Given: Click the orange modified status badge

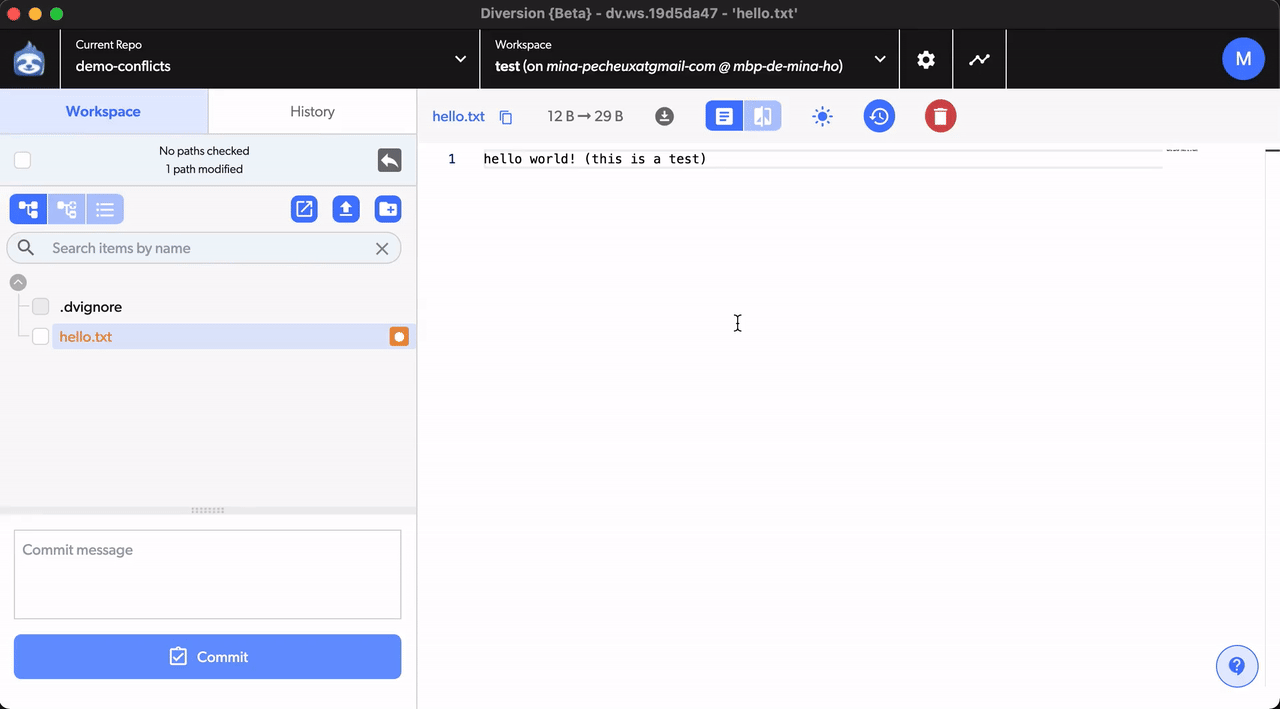Looking at the screenshot, I should (399, 337).
